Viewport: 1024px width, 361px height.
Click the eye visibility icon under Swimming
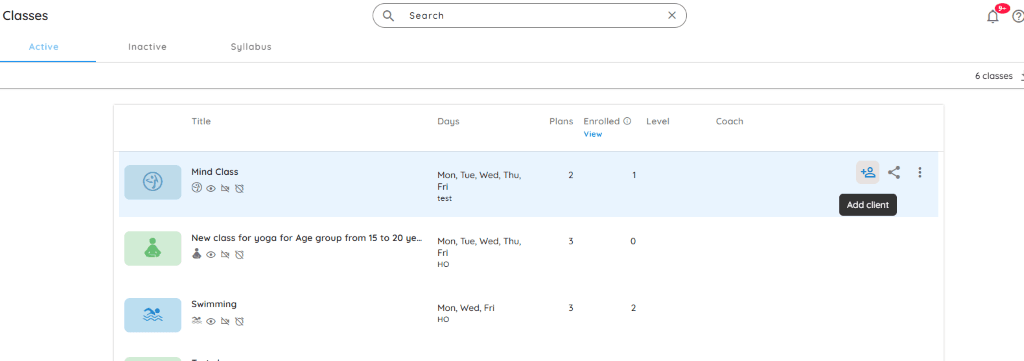[x=211, y=321]
